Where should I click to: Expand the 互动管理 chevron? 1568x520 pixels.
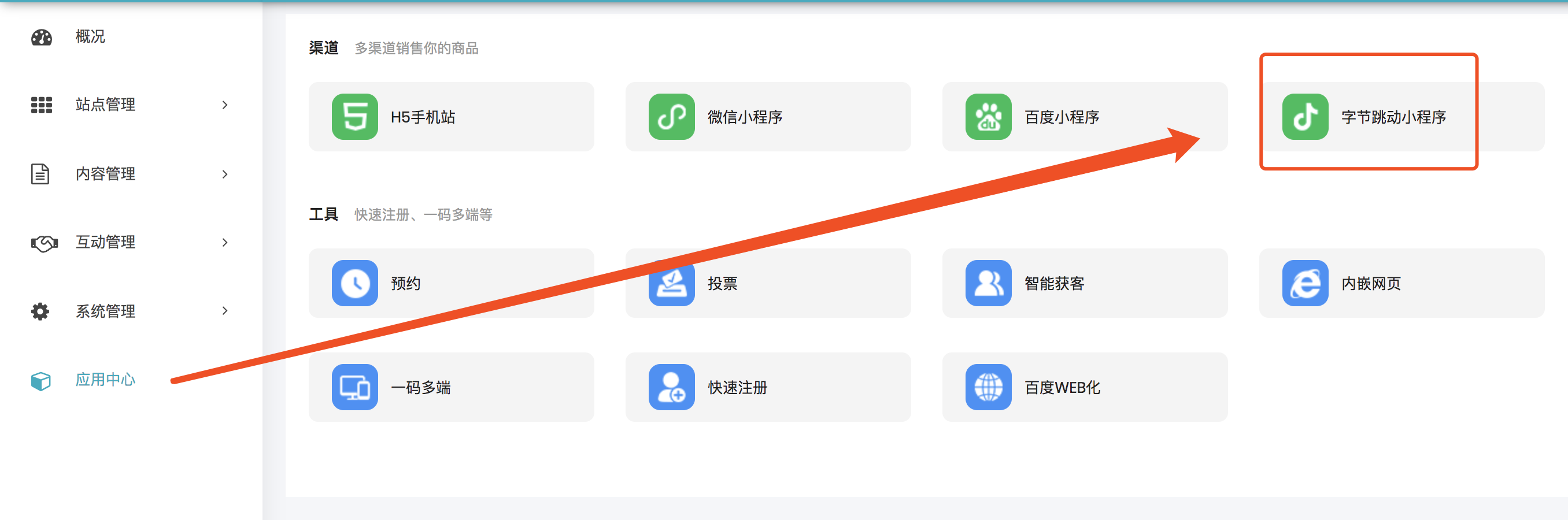click(x=224, y=243)
